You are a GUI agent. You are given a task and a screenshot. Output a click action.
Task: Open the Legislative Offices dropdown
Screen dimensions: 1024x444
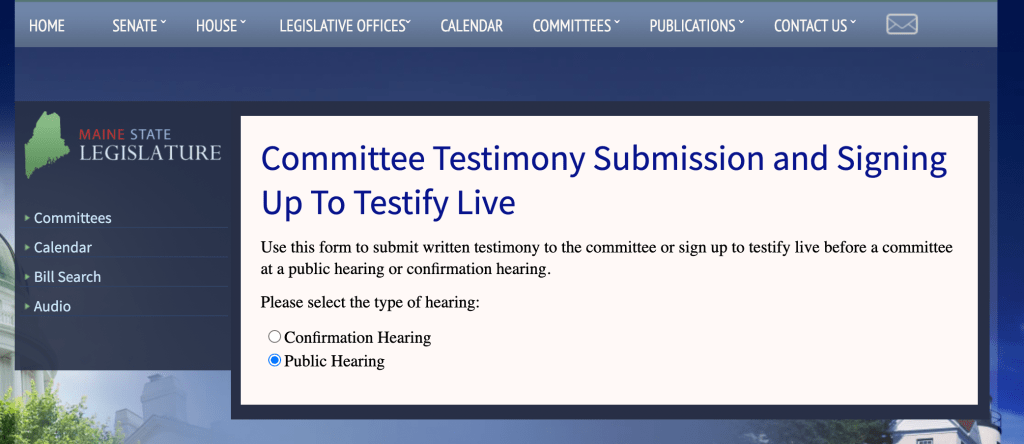point(345,26)
